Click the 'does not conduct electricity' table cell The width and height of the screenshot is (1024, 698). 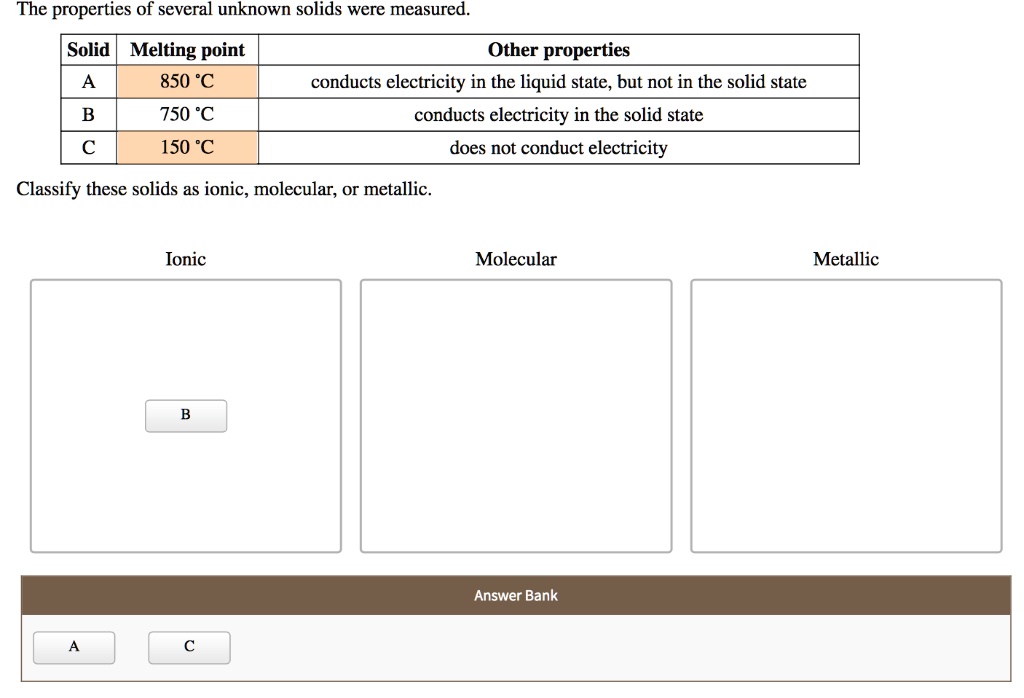(x=558, y=147)
